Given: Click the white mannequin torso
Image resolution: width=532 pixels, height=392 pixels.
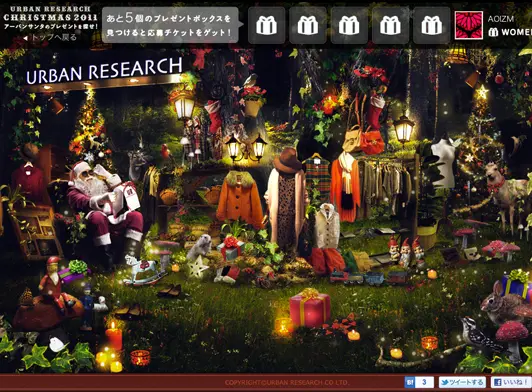Looking at the screenshot, I should pos(443,162).
